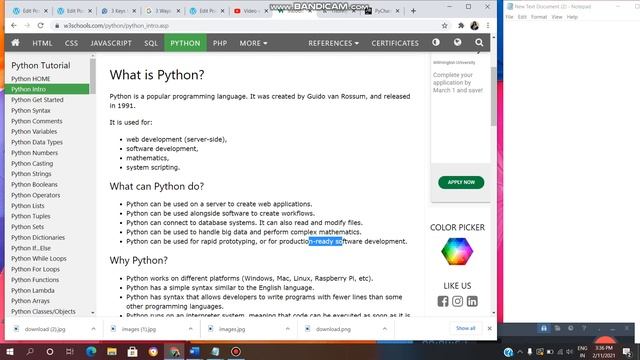The height and width of the screenshot is (360, 640).
Task: Open the globe translate icon
Action: click(458, 42)
